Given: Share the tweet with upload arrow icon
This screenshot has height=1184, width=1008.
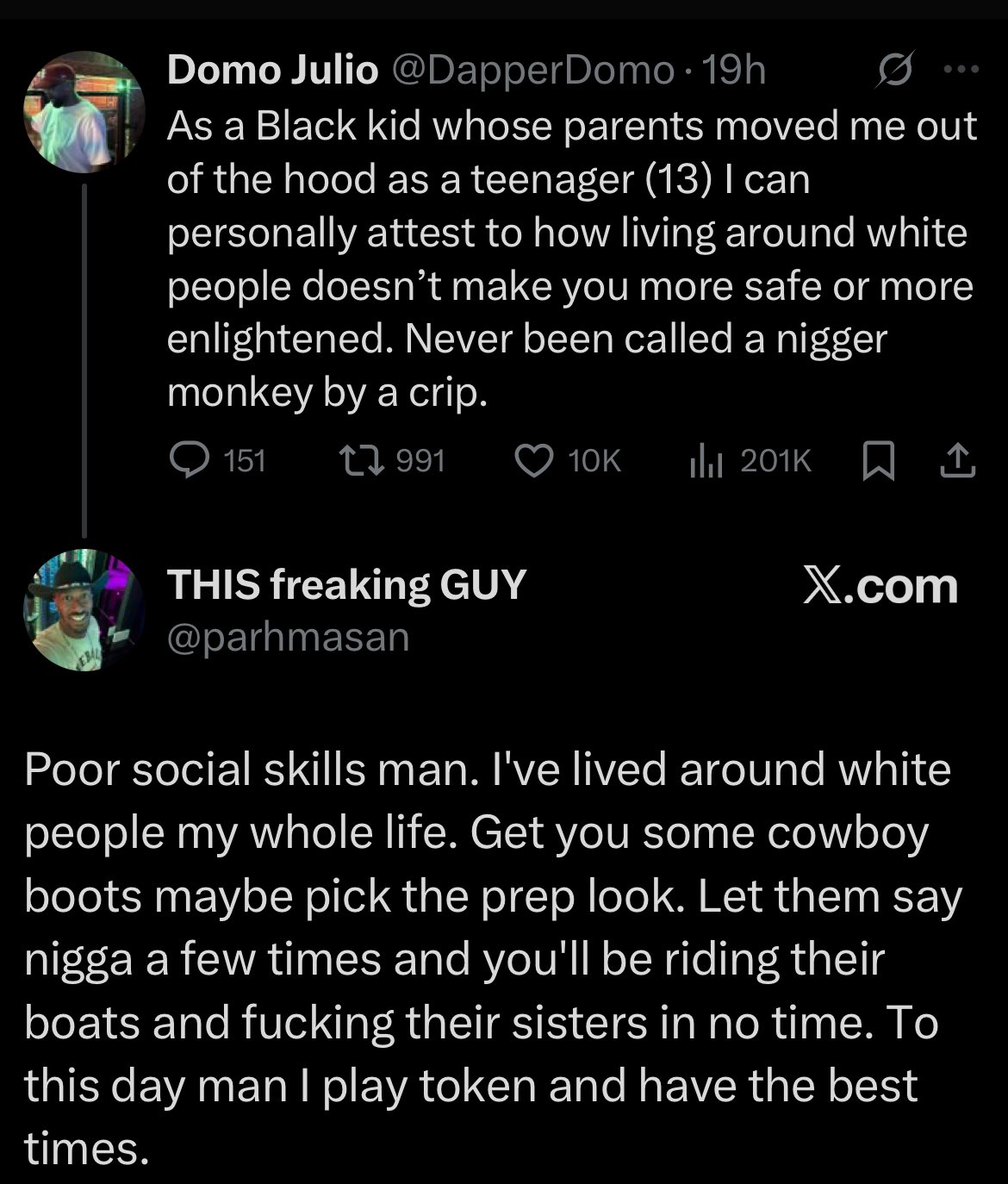Looking at the screenshot, I should click(957, 462).
